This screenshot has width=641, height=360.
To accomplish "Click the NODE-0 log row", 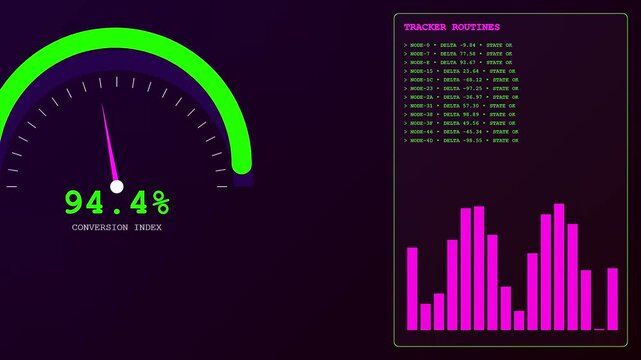I will (458, 45).
